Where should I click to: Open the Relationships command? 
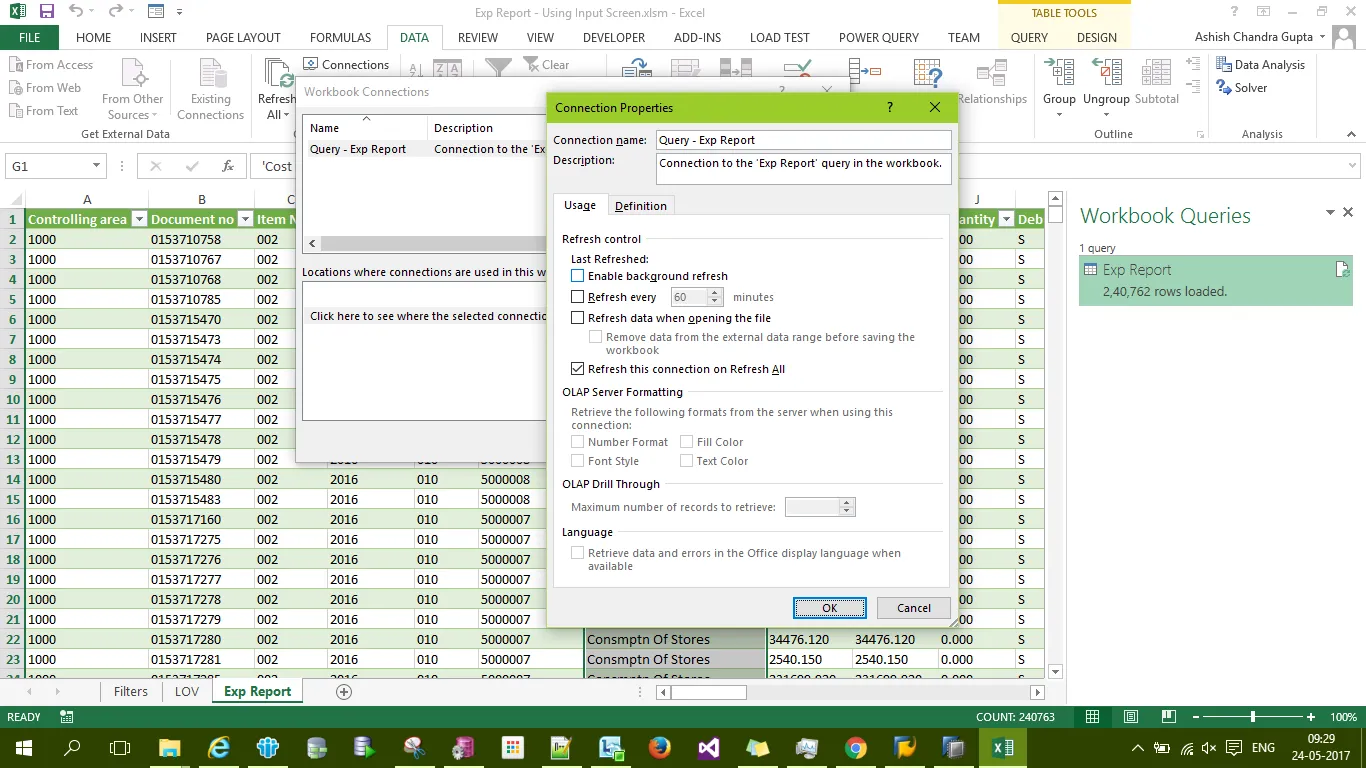click(992, 82)
